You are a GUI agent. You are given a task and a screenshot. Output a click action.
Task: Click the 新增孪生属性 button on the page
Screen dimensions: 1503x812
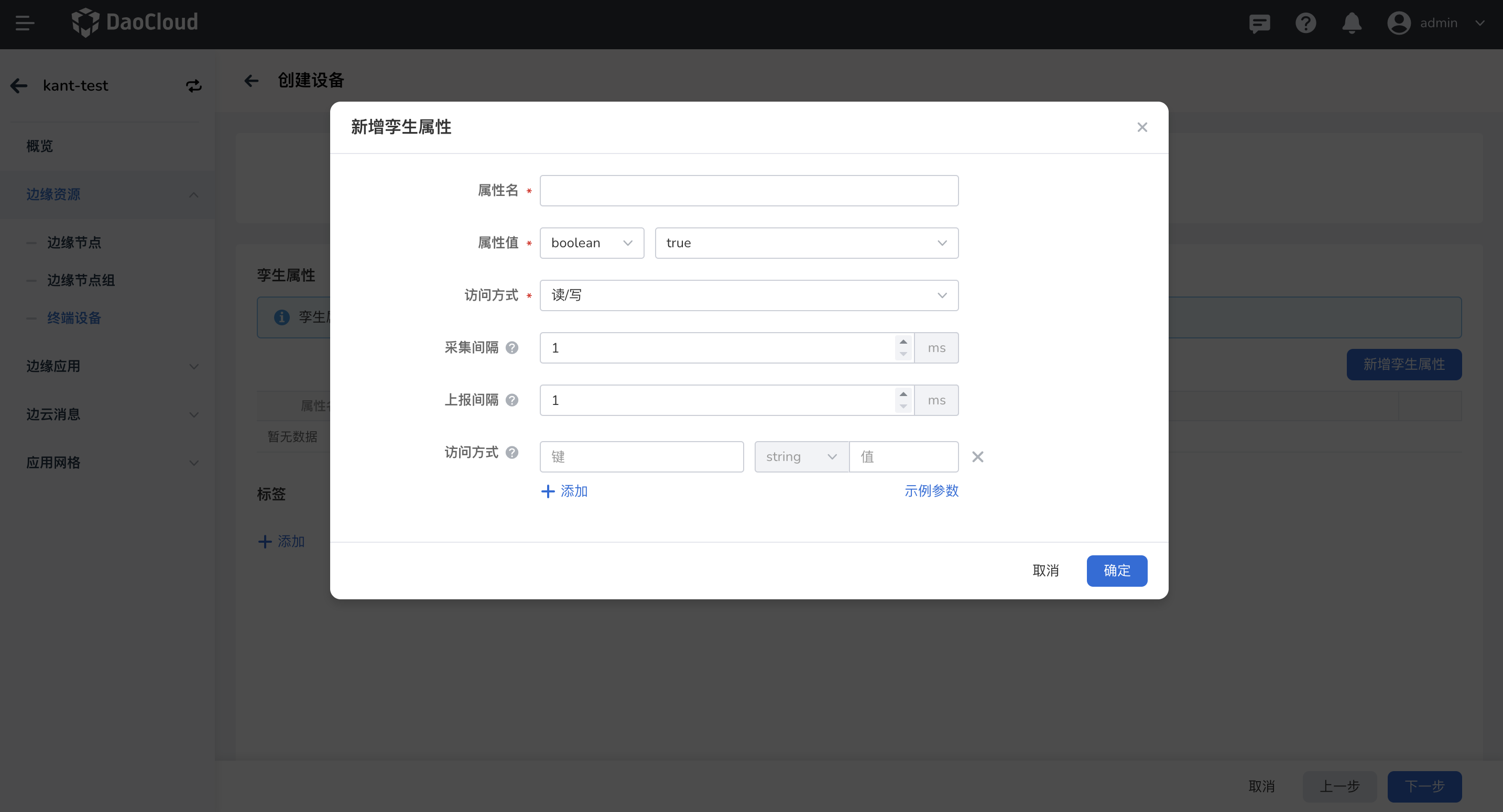[1403, 365]
